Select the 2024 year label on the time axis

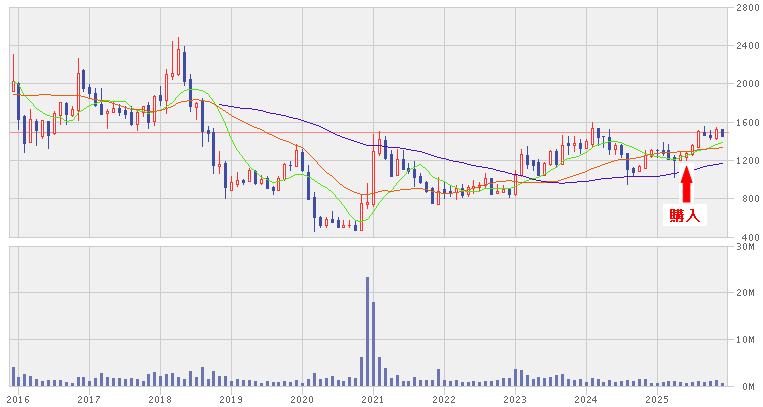[585, 399]
